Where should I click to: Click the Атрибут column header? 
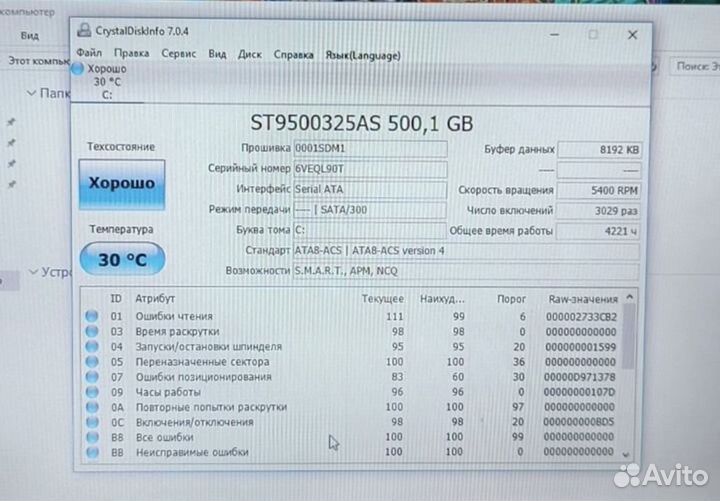[155, 298]
